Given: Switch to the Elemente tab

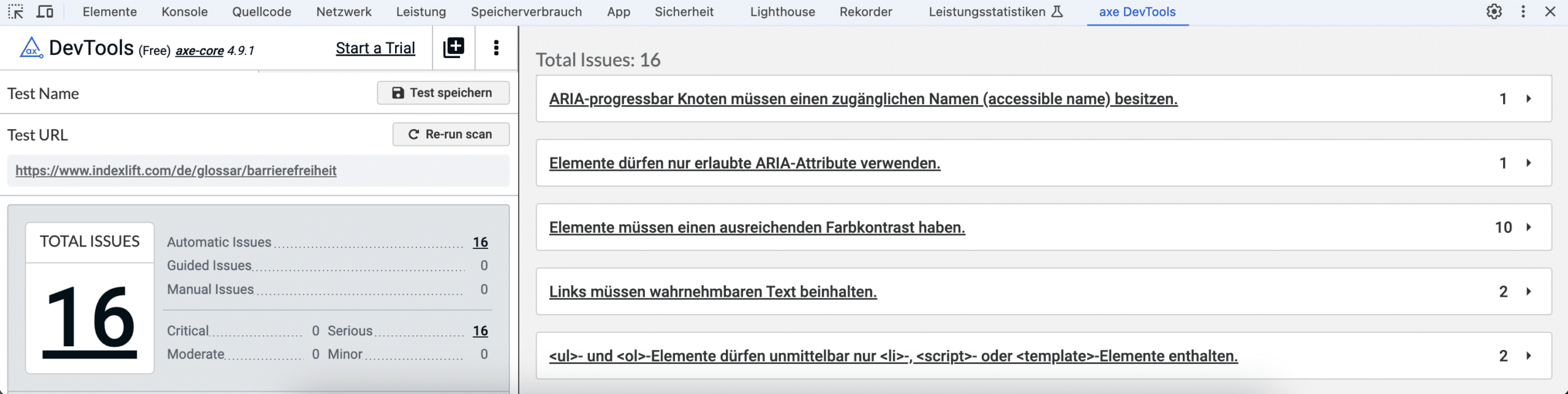Looking at the screenshot, I should pyautogui.click(x=110, y=12).
